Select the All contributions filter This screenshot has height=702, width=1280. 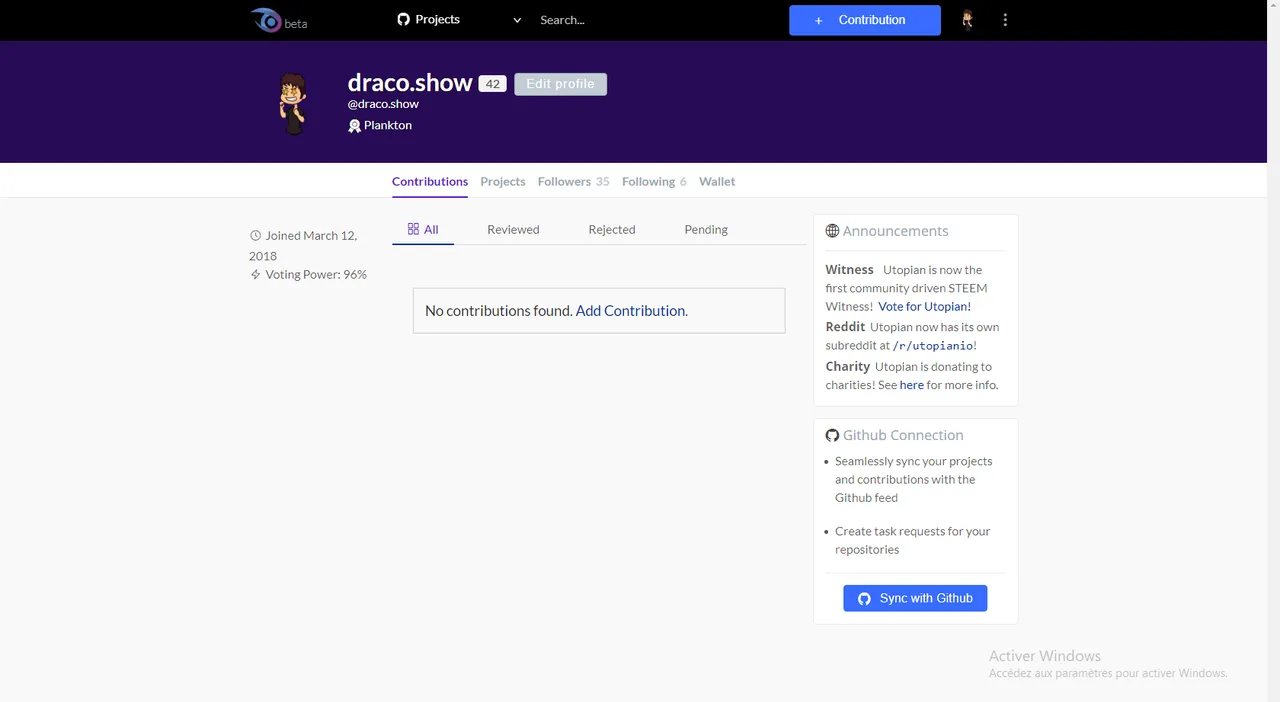[423, 229]
